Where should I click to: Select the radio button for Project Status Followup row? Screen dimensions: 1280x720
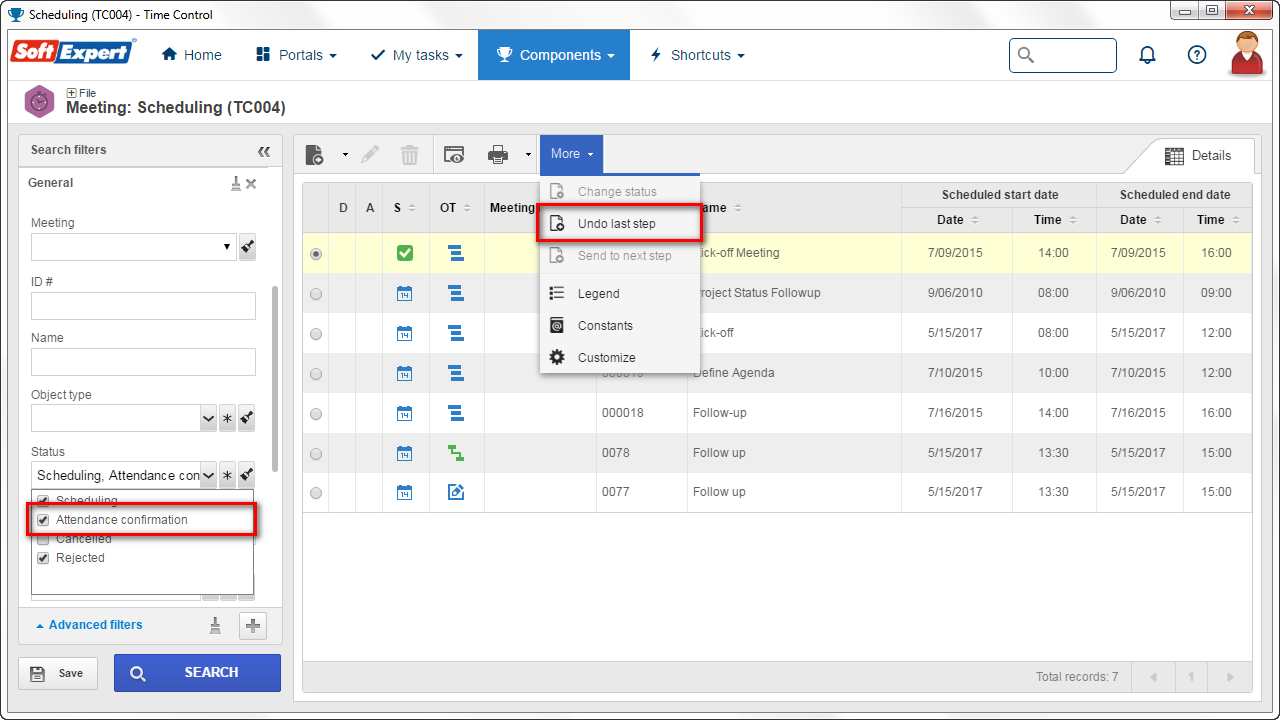[x=316, y=294]
